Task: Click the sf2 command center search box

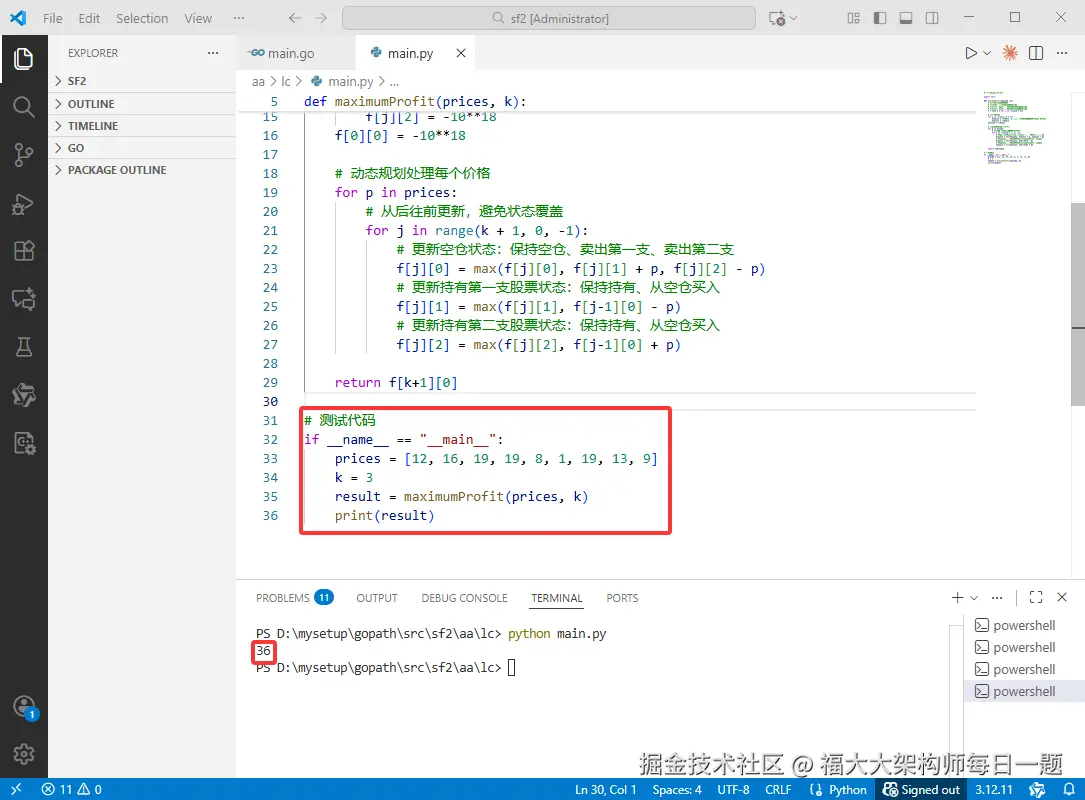Action: 549,18
